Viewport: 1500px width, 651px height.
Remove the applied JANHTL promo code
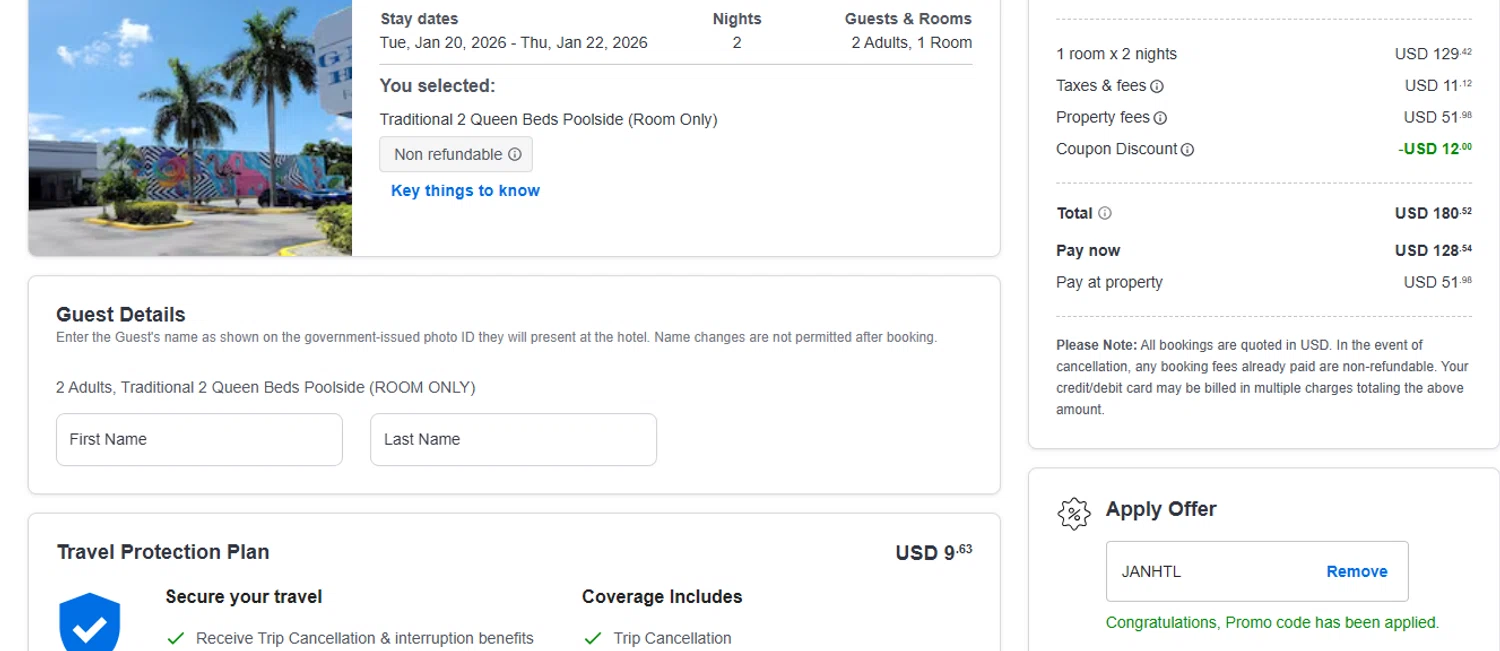click(x=1356, y=572)
